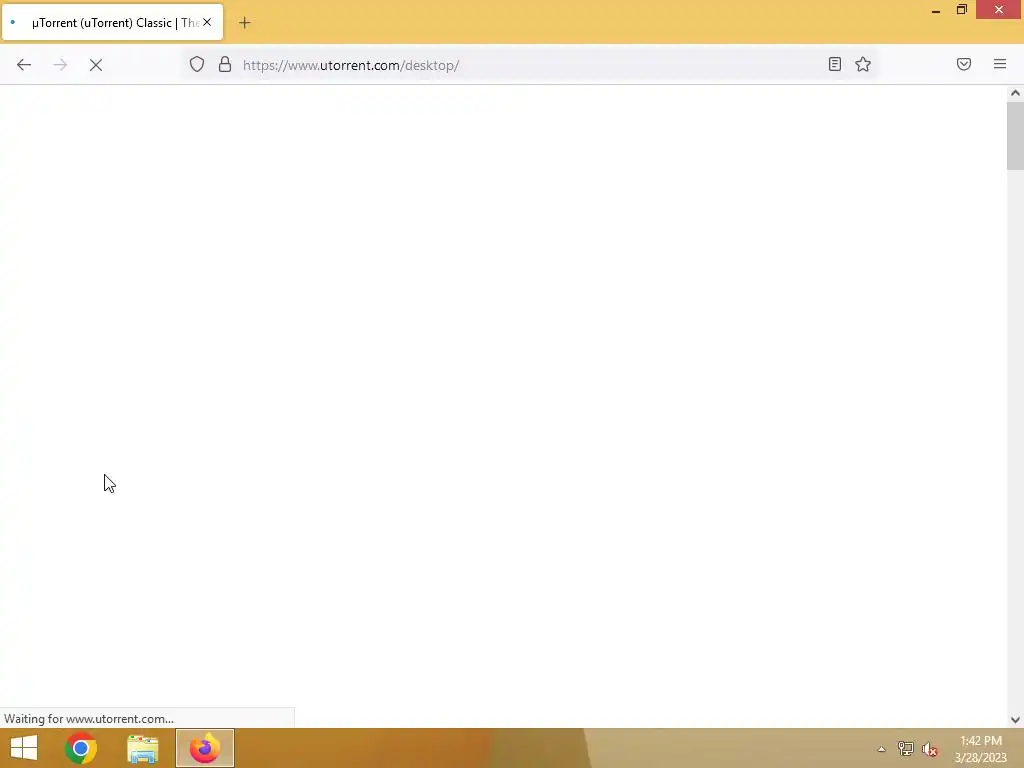Image resolution: width=1024 pixels, height=768 pixels.
Task: Open a new tab
Action: tap(244, 23)
